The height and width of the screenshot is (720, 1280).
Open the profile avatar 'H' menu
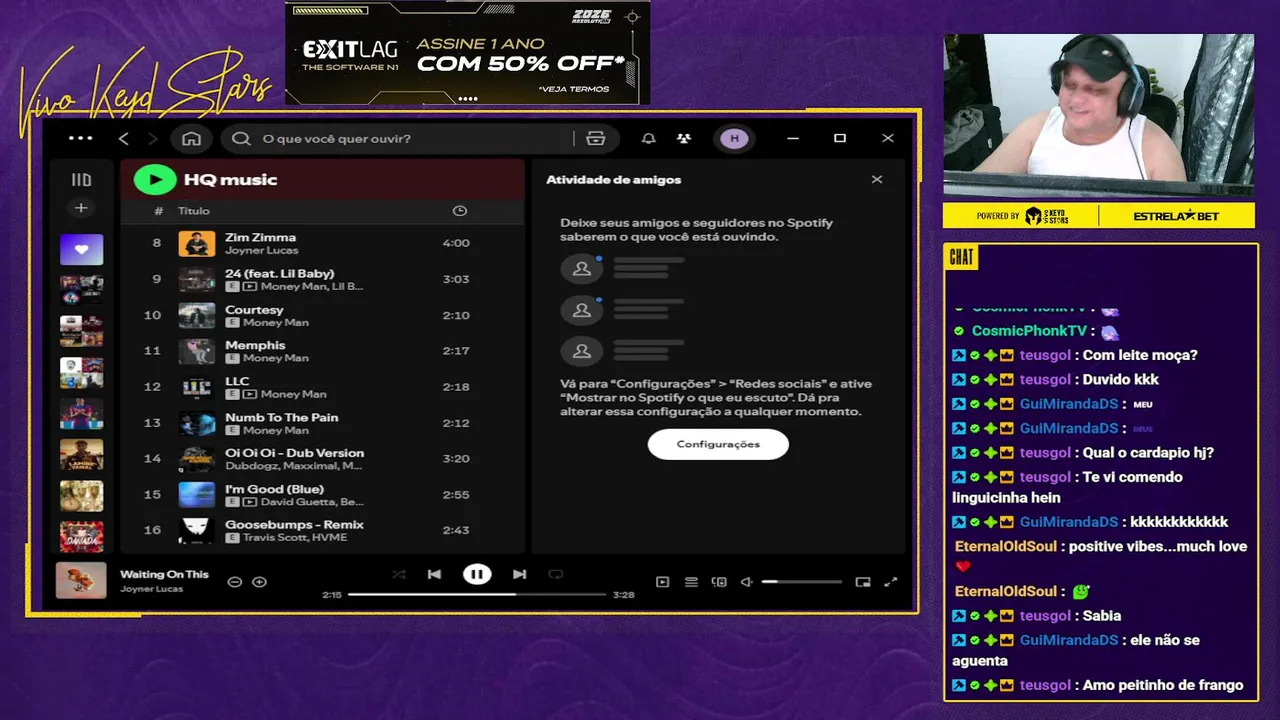pos(734,138)
